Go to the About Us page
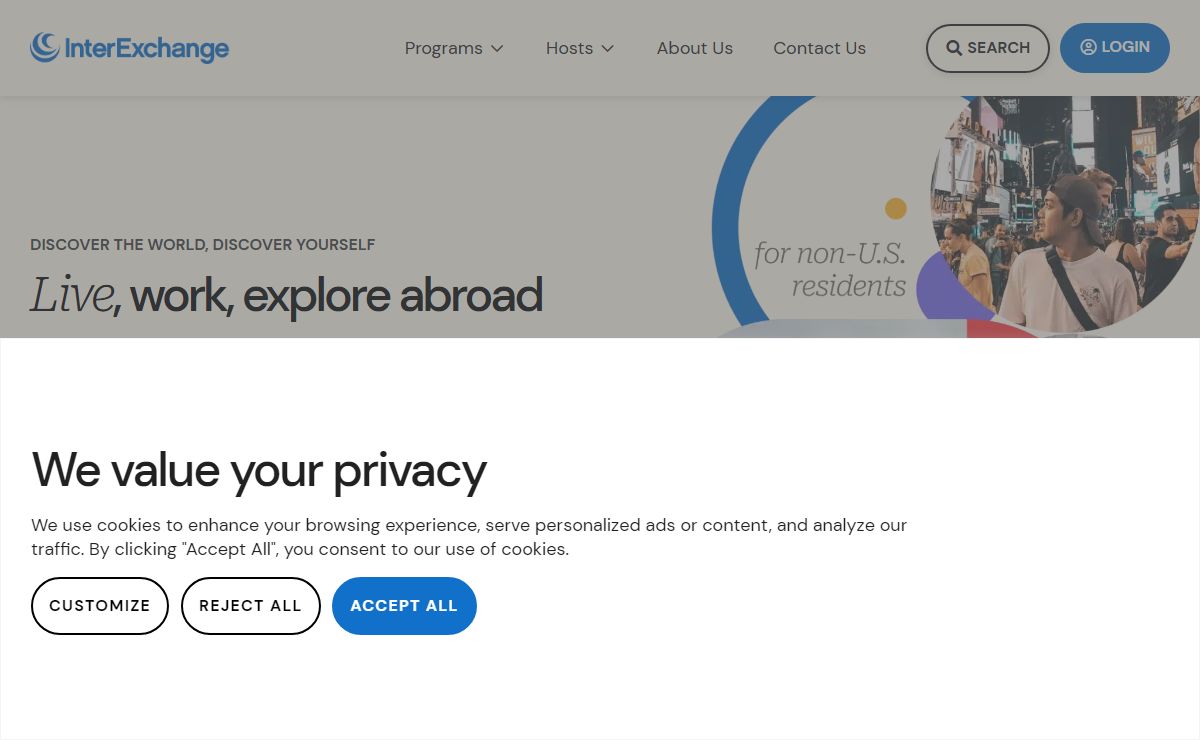This screenshot has height=740, width=1200. (x=695, y=48)
